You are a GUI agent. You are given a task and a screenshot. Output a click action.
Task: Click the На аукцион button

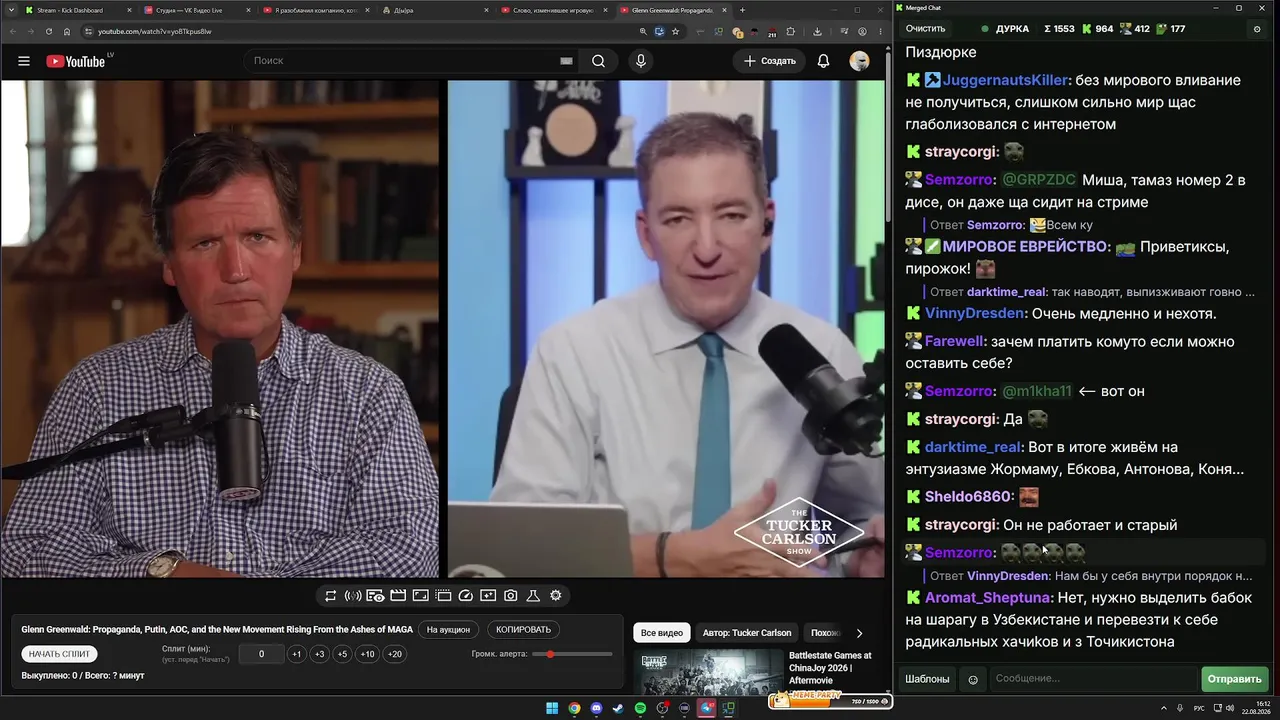448,630
